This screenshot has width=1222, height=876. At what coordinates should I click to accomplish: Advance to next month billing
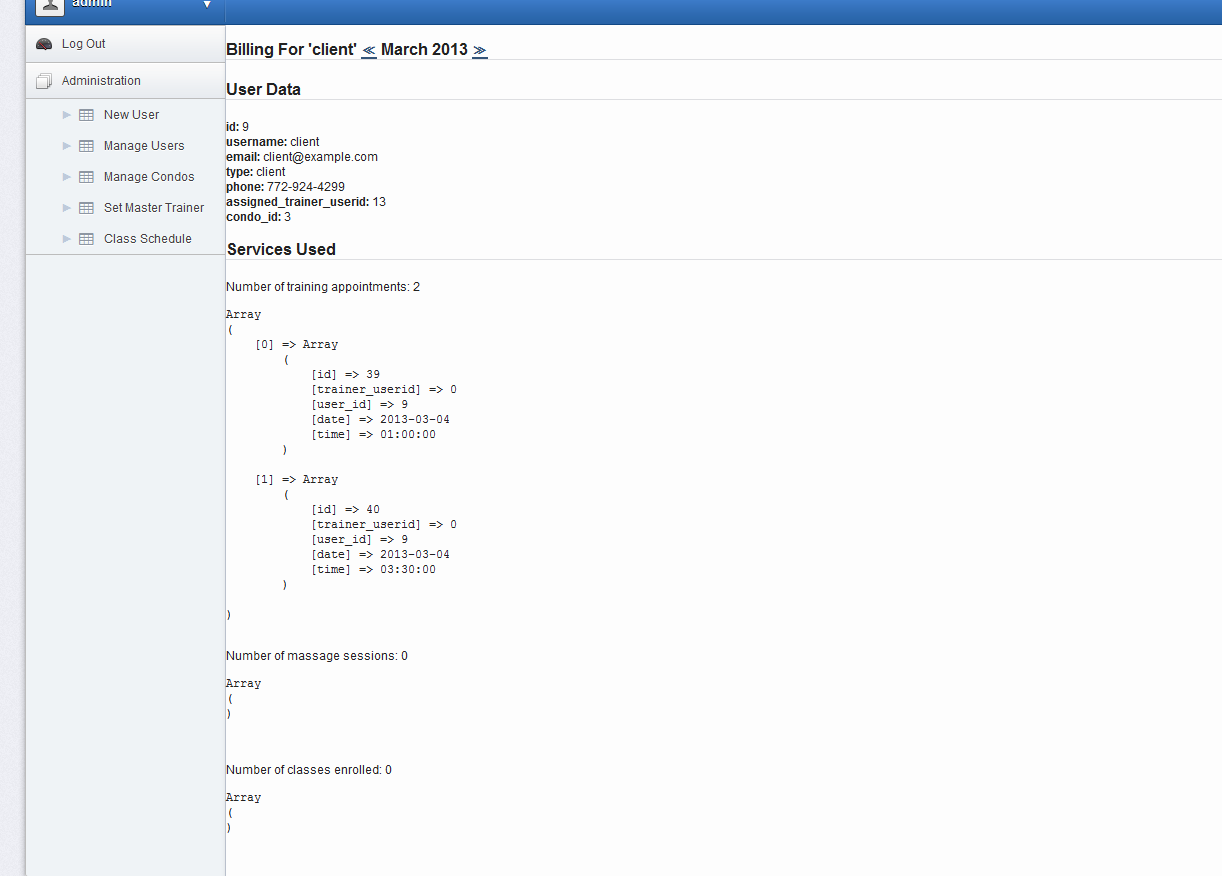[x=480, y=50]
